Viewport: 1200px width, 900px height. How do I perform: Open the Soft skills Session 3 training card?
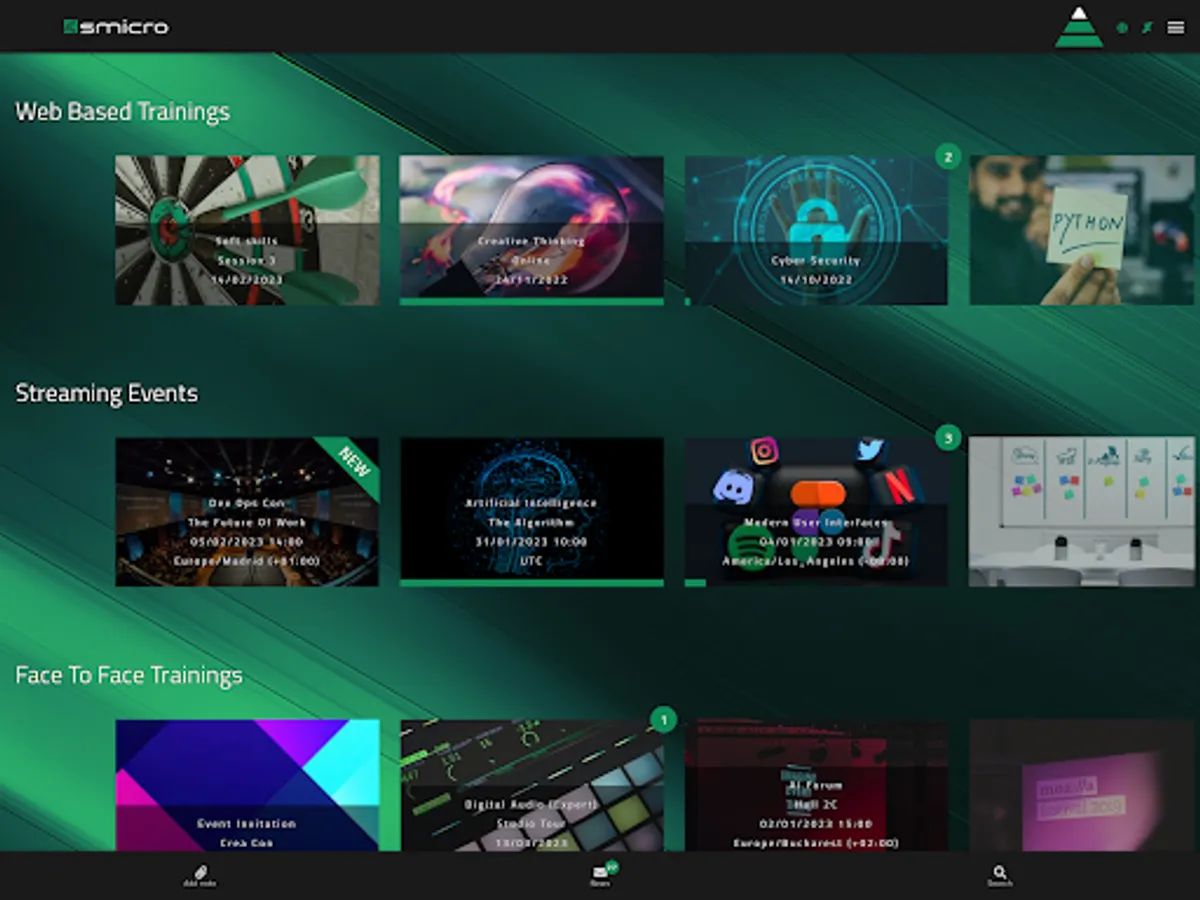pos(247,230)
